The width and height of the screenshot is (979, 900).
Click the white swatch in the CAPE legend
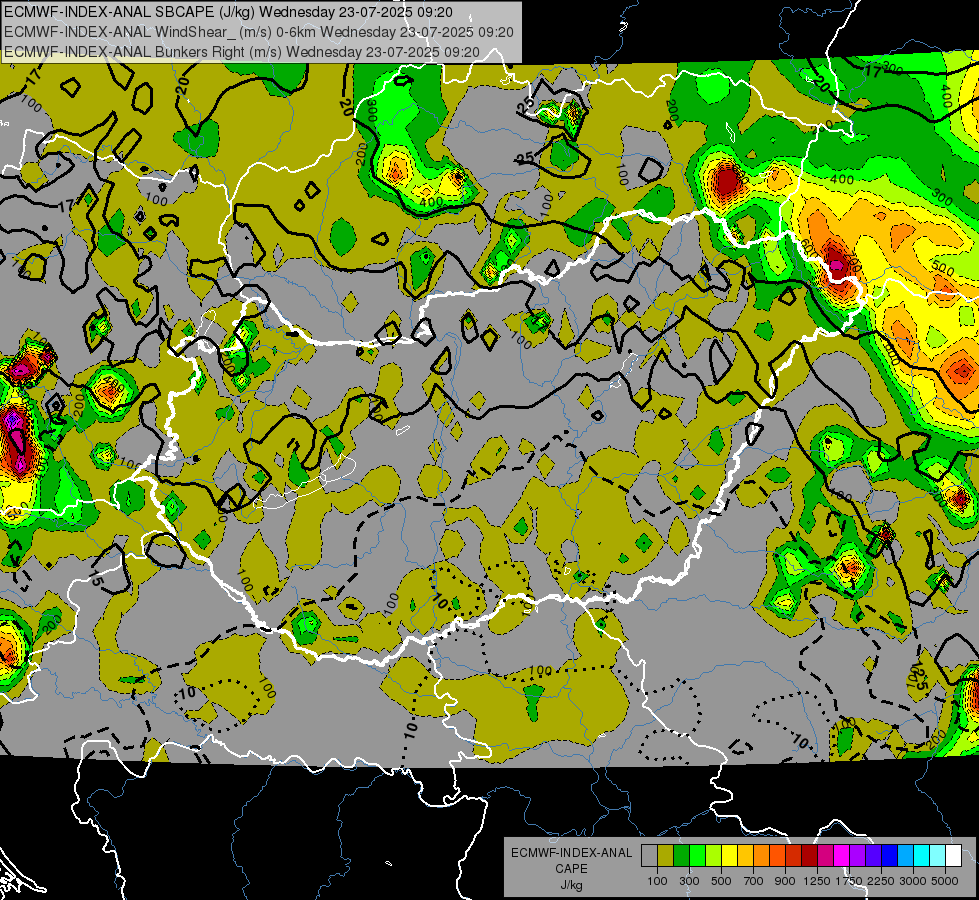click(x=954, y=856)
